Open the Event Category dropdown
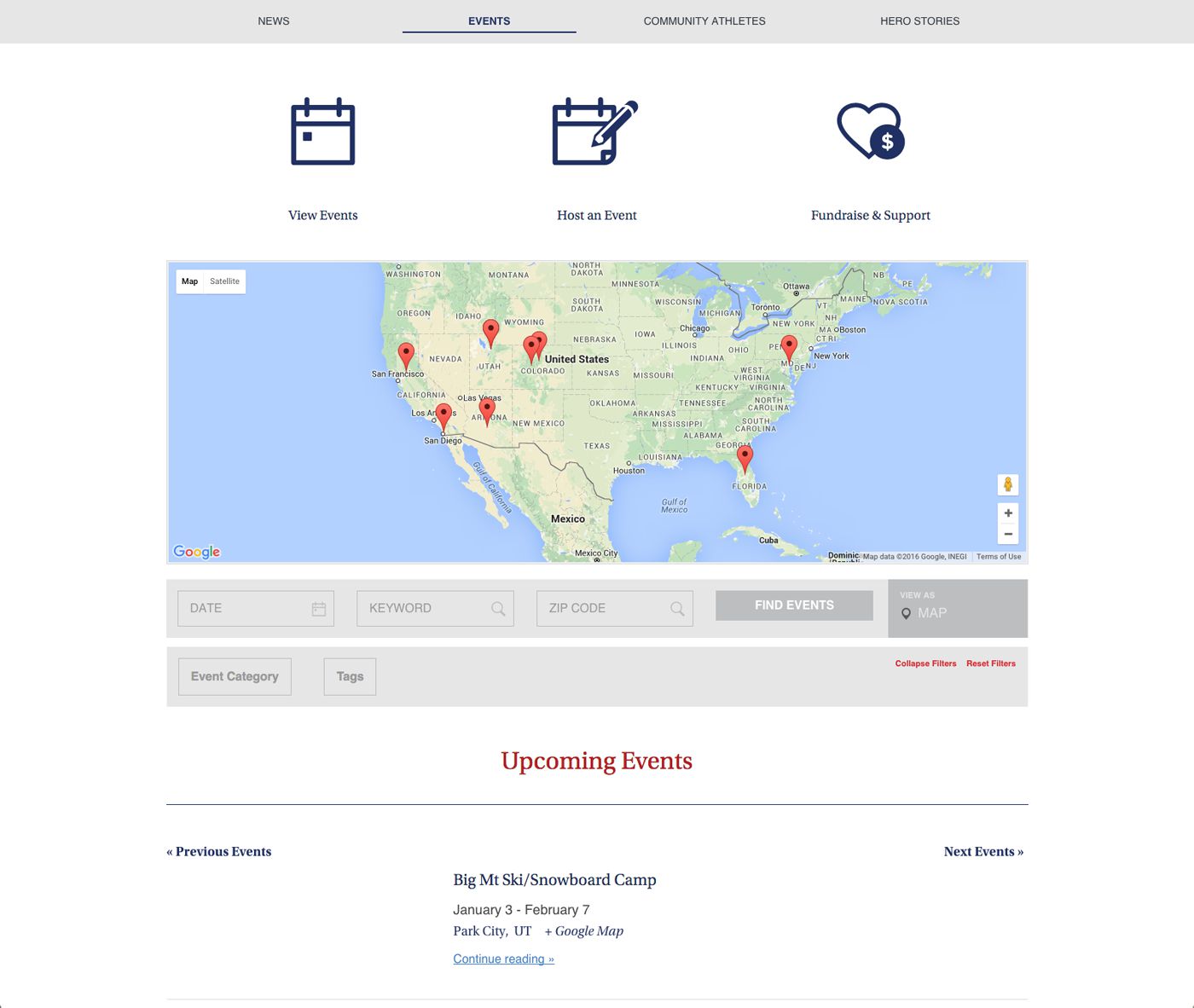 tap(235, 676)
